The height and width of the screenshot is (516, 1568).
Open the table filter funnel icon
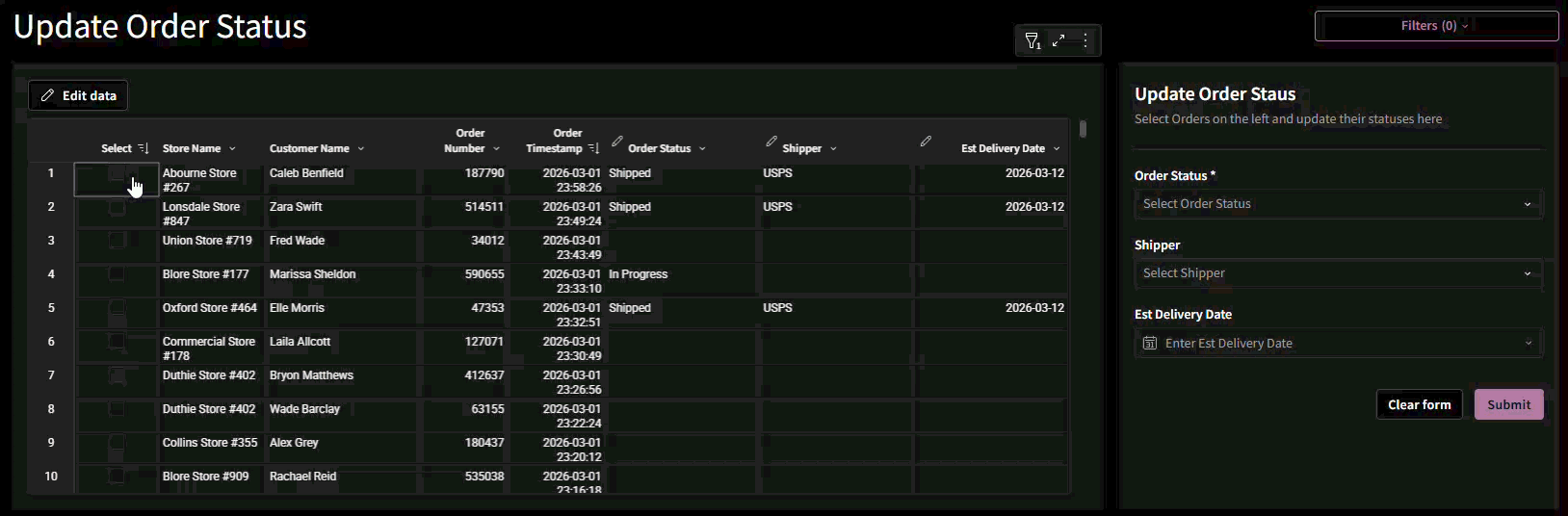[1032, 40]
